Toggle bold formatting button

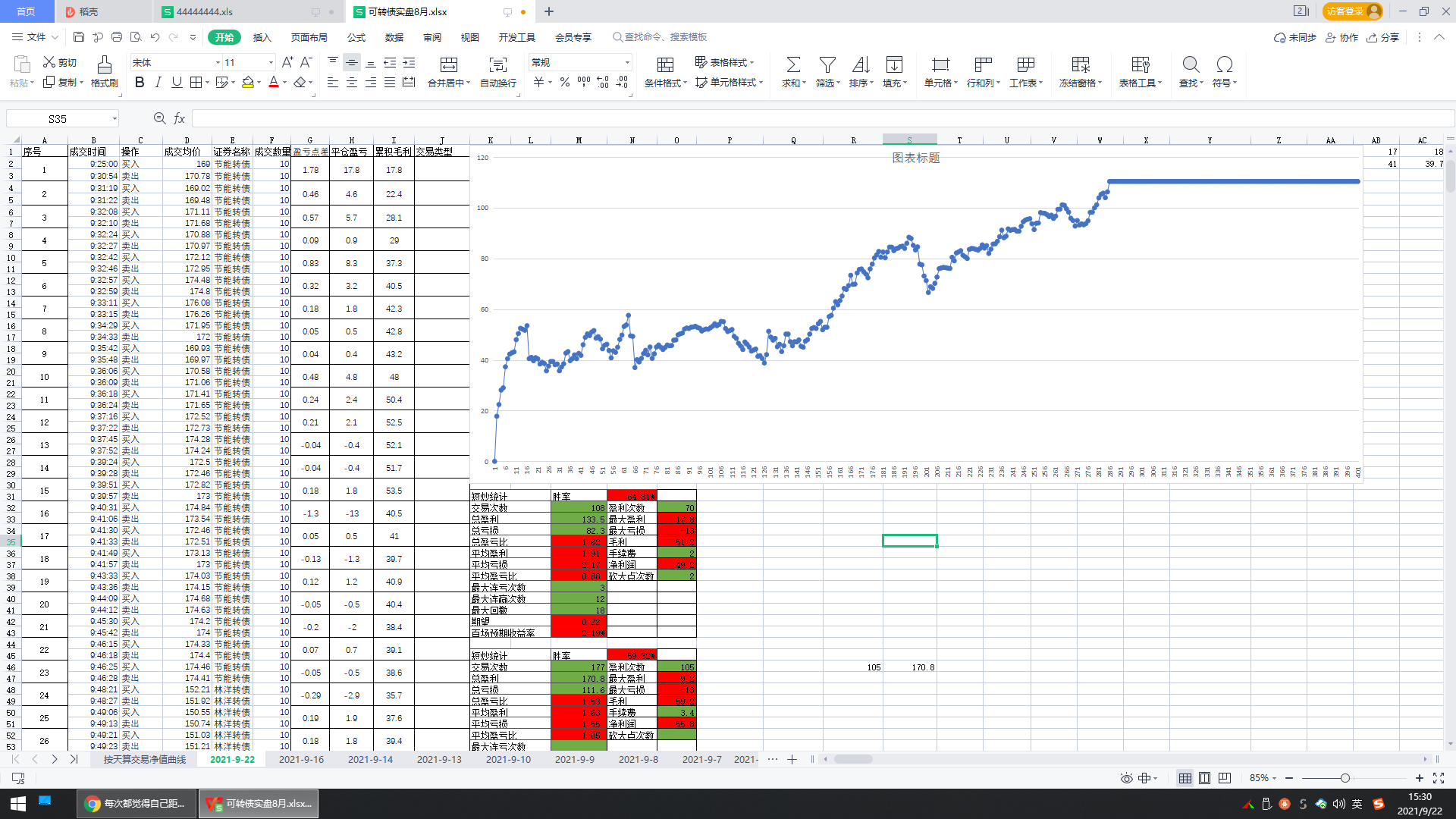140,82
